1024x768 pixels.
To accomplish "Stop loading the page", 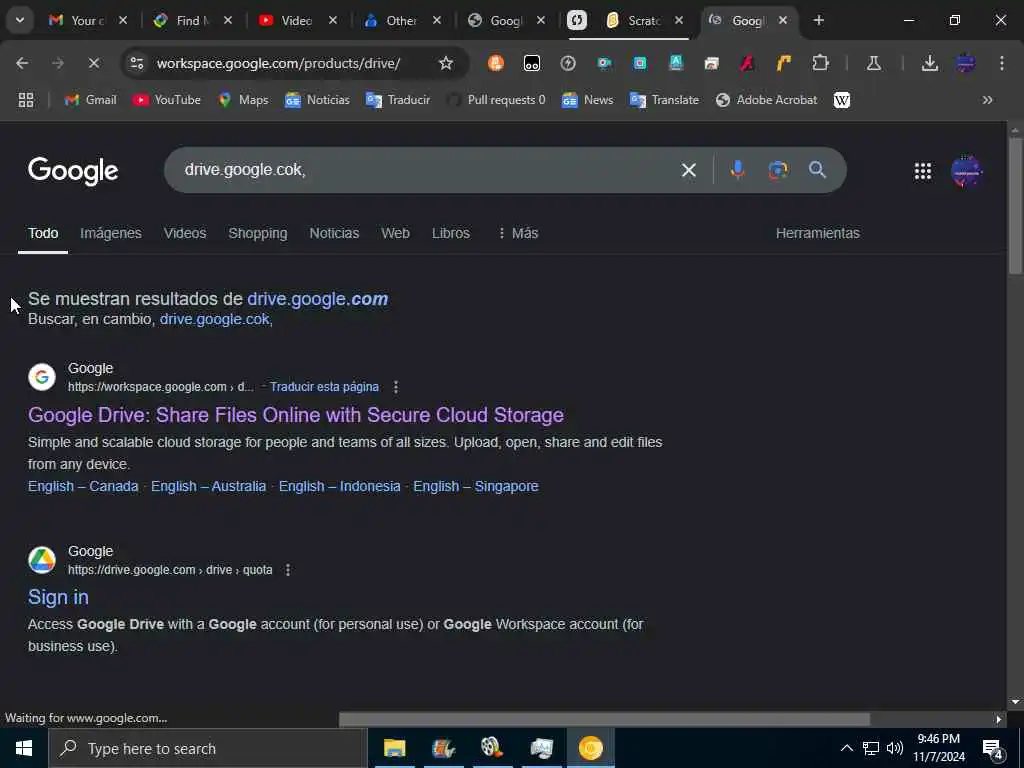I will [93, 63].
